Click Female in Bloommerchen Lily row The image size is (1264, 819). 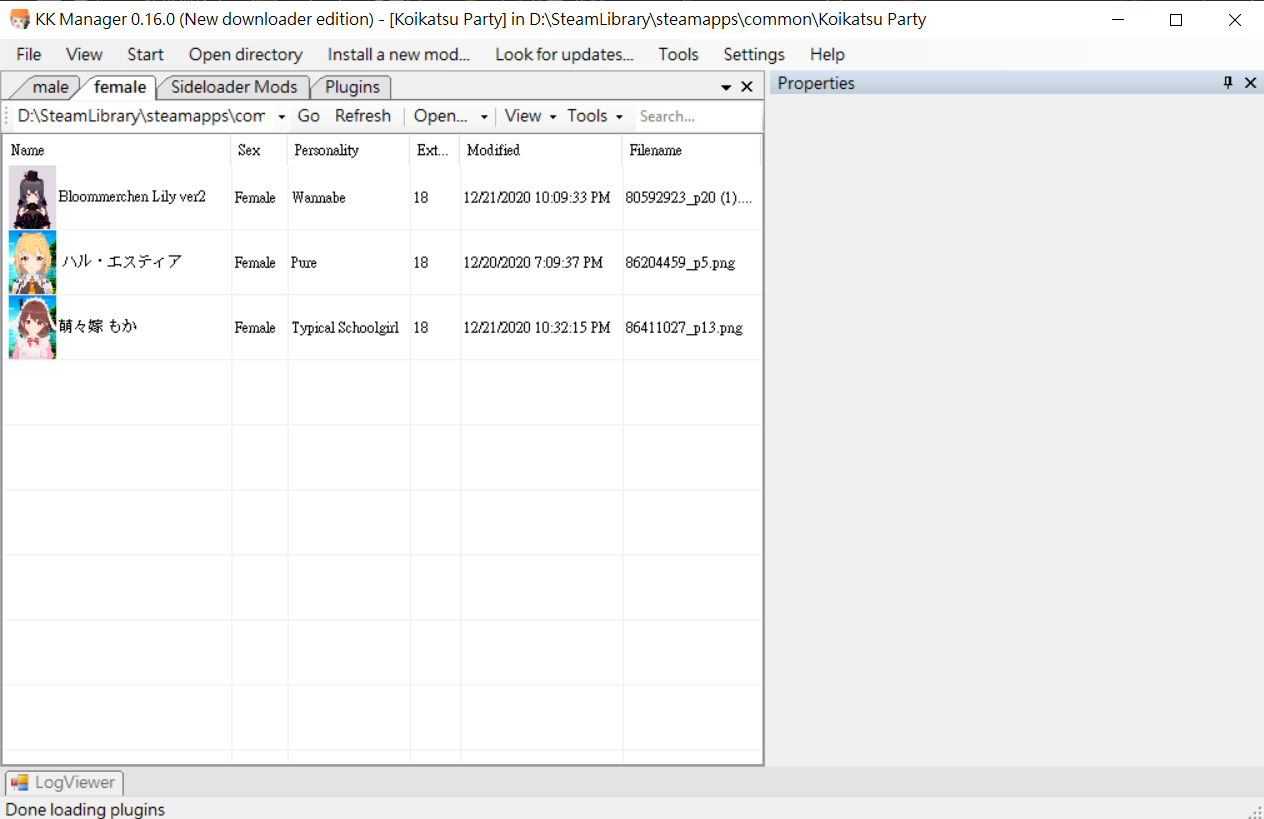click(255, 198)
